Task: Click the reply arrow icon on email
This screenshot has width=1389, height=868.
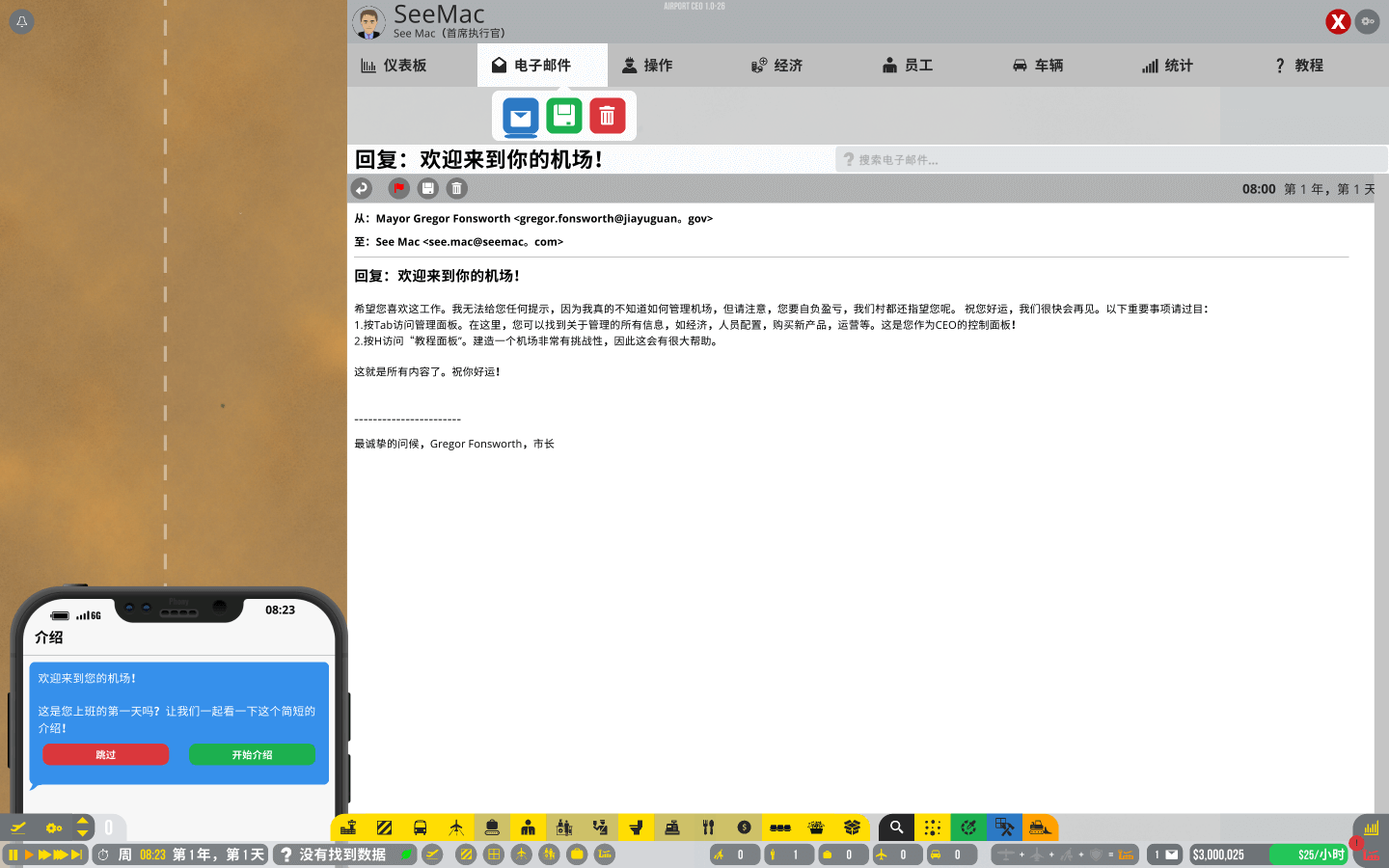Action: click(362, 189)
